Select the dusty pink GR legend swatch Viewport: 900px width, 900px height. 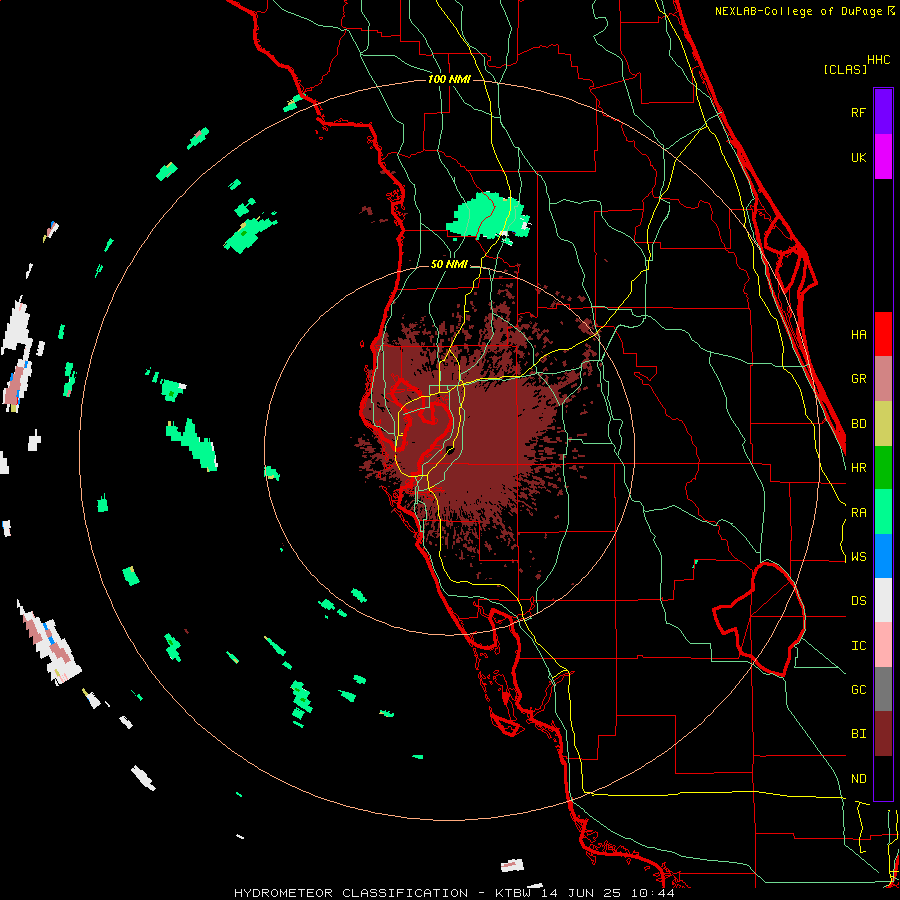883,379
